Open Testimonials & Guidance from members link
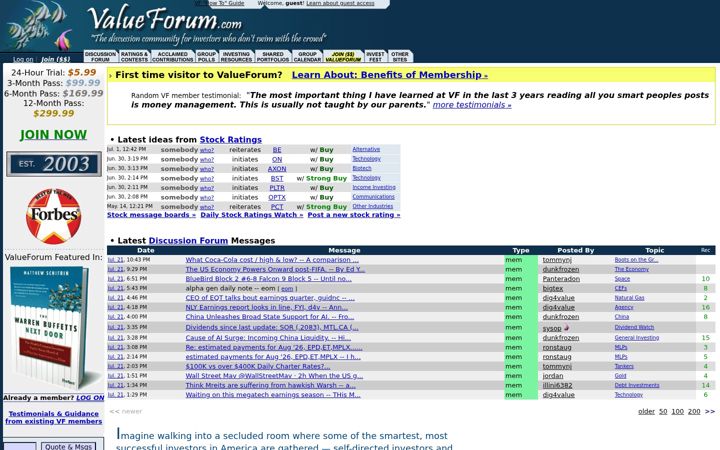Viewport: 720px width, 450px height. coord(54,417)
